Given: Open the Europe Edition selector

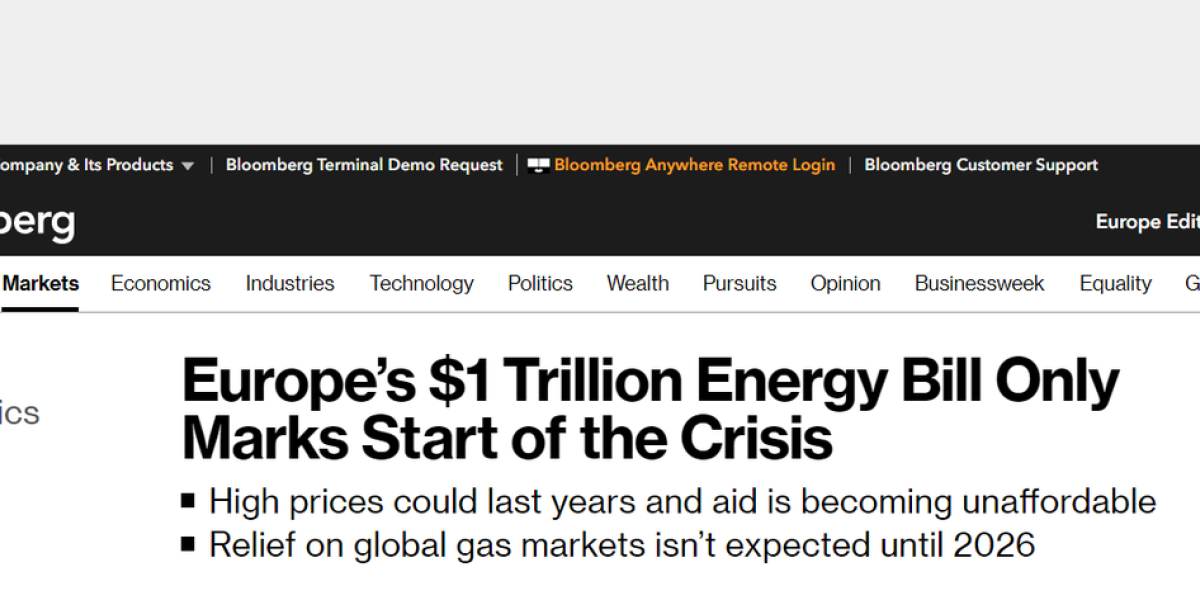Looking at the screenshot, I should (1147, 221).
